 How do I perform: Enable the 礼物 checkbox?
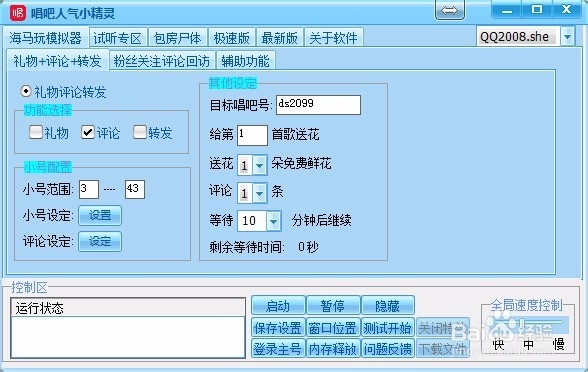tap(36, 132)
